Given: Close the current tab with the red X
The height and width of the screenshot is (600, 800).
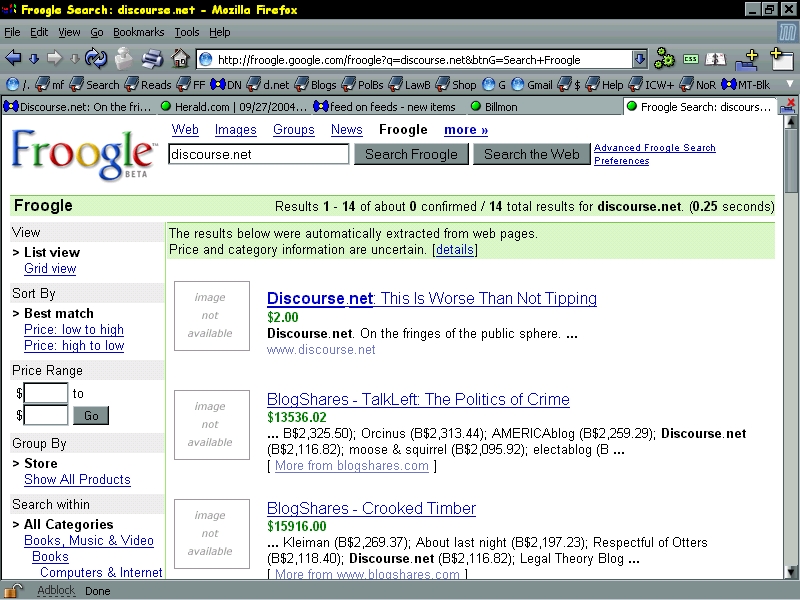Looking at the screenshot, I should tap(788, 106).
